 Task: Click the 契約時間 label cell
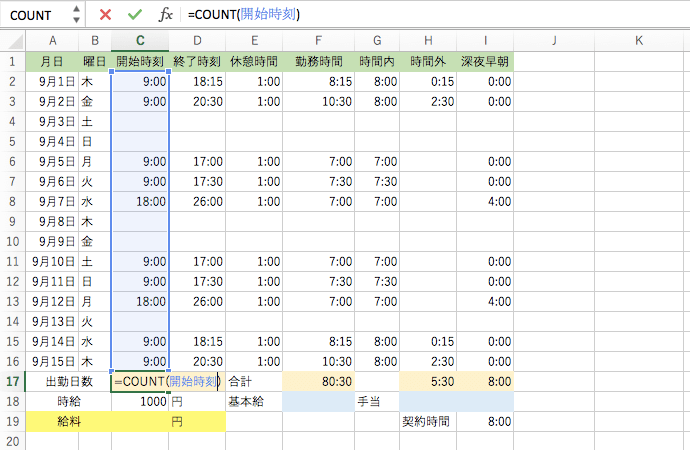(x=428, y=421)
